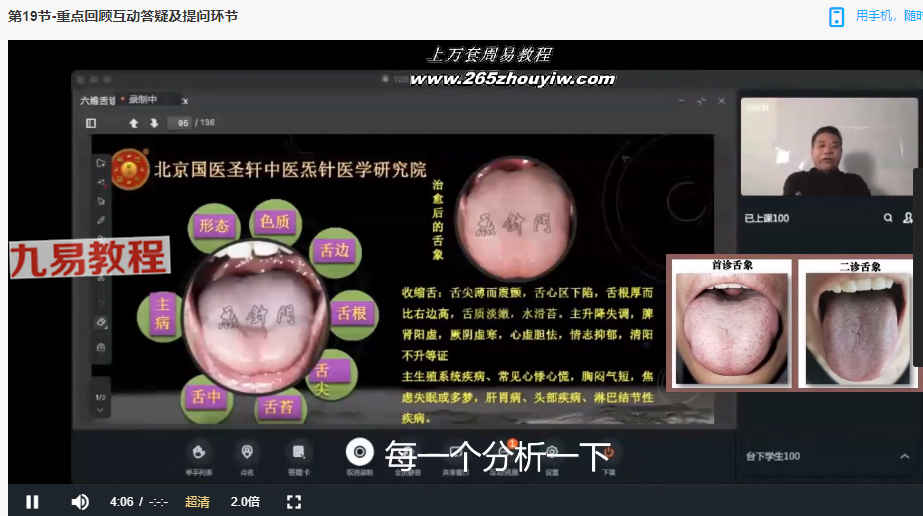Expand the 1/3 annotation toolbar page chevron

tap(101, 410)
